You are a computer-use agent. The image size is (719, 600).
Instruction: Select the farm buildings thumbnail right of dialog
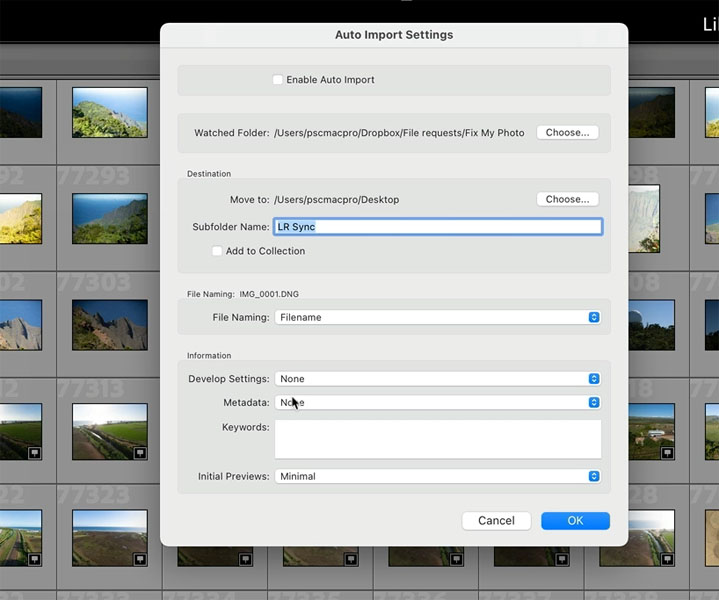point(652,431)
